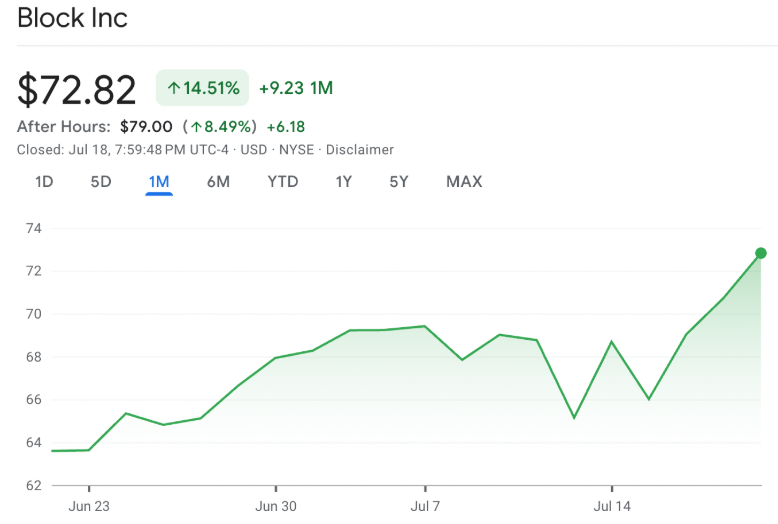Click the $72.82 current price

(77, 90)
